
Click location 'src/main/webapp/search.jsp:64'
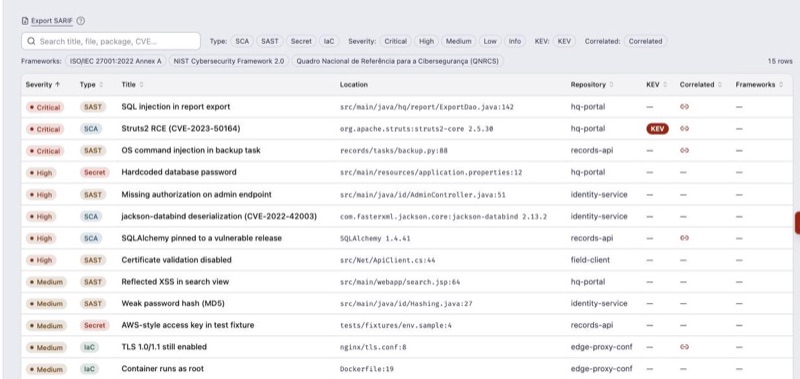tap(400, 282)
